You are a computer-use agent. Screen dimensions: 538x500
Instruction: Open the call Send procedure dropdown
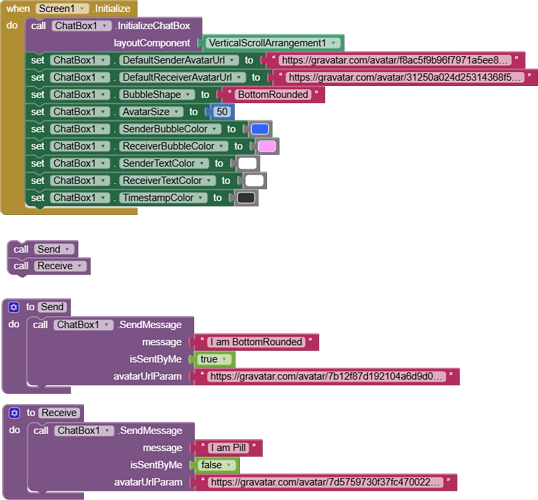click(x=54, y=249)
